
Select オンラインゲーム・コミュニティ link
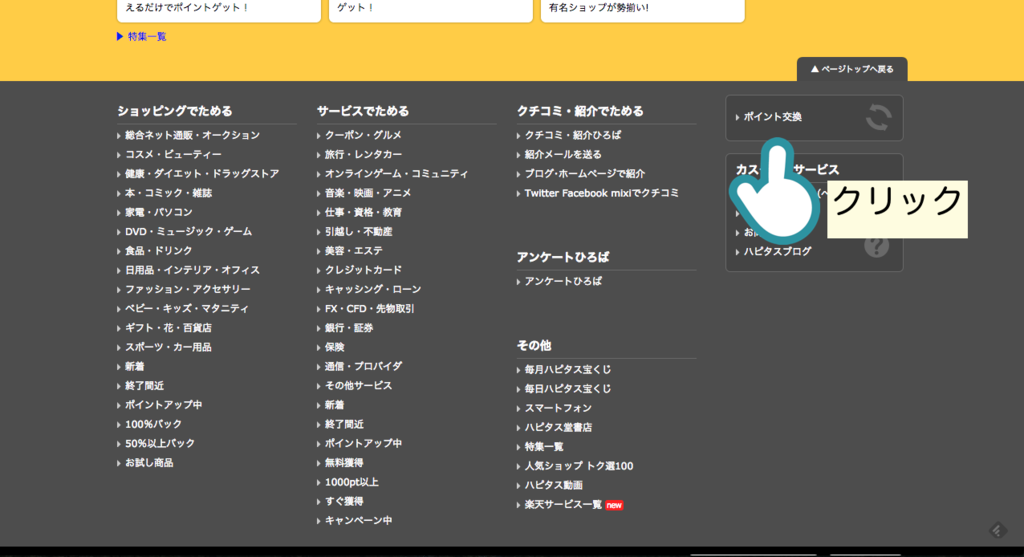tap(396, 174)
